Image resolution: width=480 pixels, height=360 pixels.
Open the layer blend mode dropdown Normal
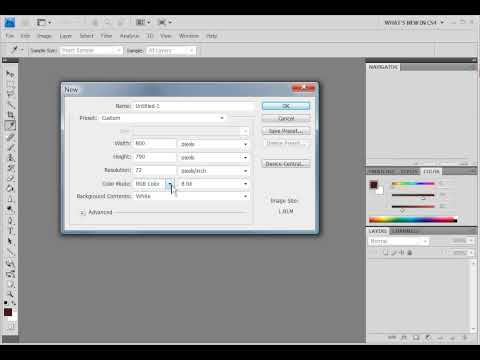(x=399, y=241)
